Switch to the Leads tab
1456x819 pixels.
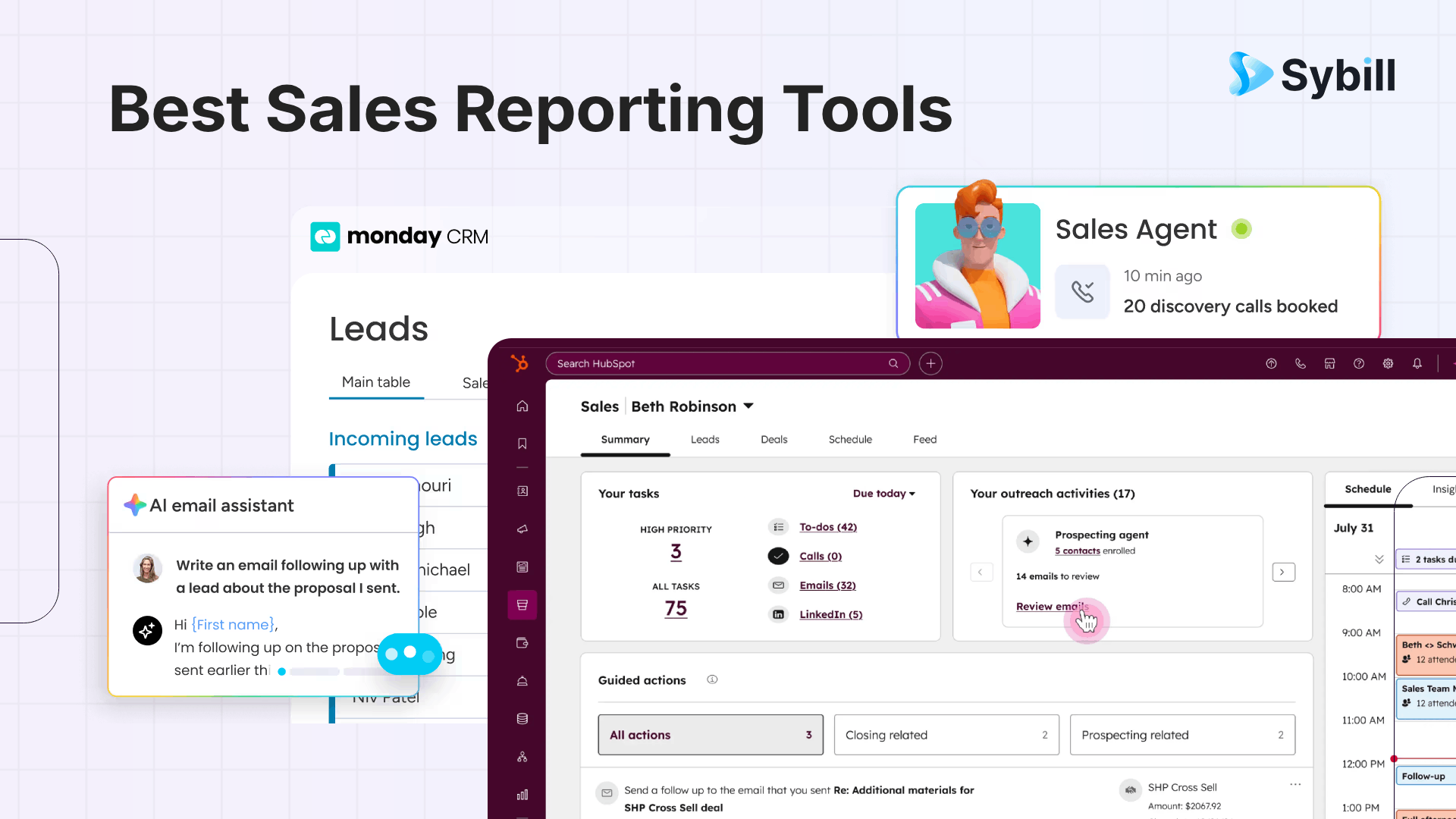pos(704,439)
